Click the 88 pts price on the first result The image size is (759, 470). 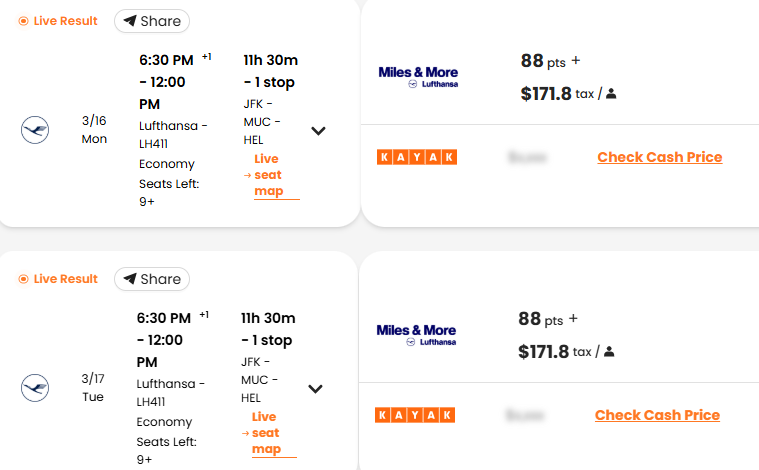pos(542,61)
